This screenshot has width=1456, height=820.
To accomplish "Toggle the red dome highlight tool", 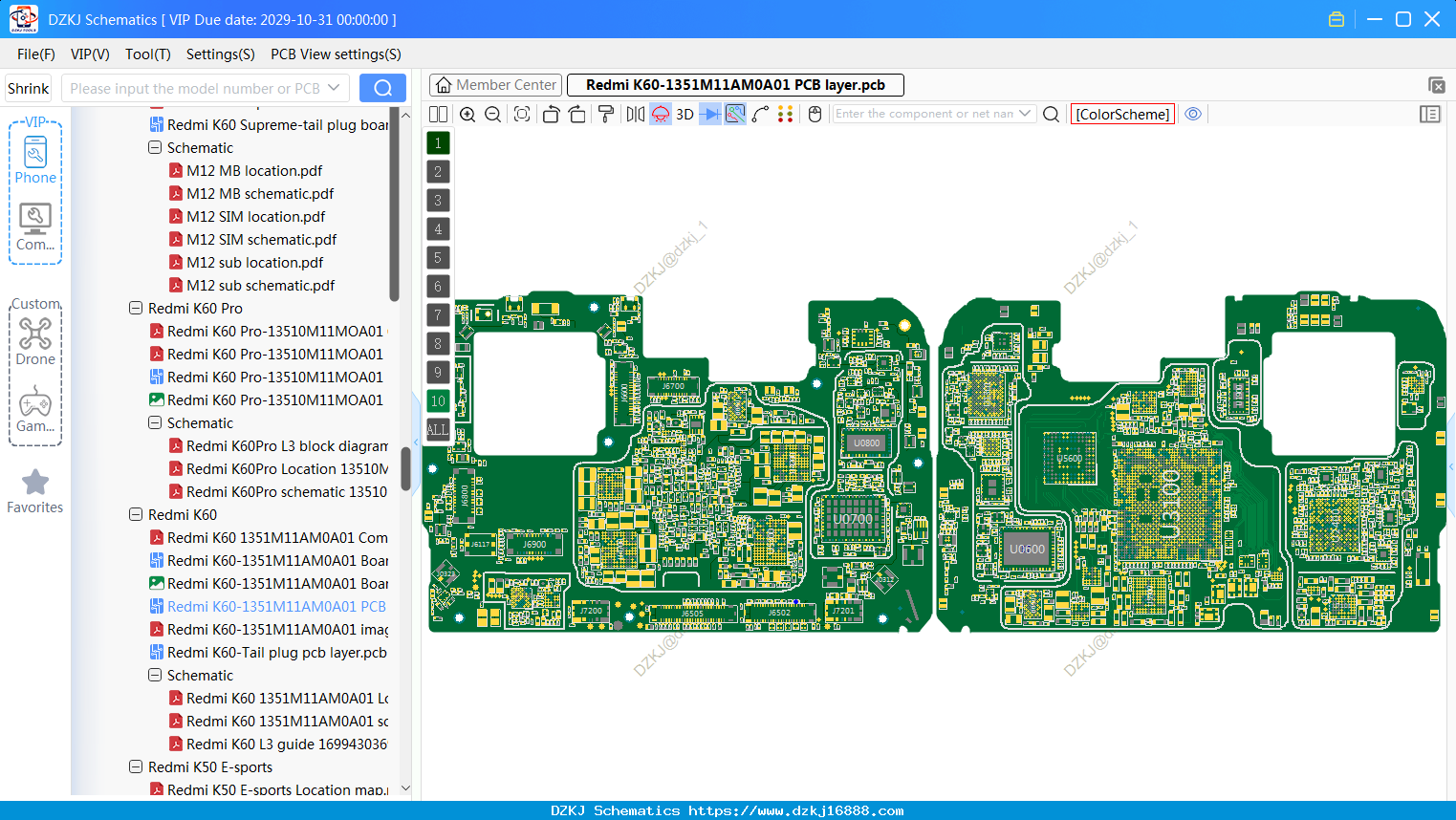I will 661,115.
